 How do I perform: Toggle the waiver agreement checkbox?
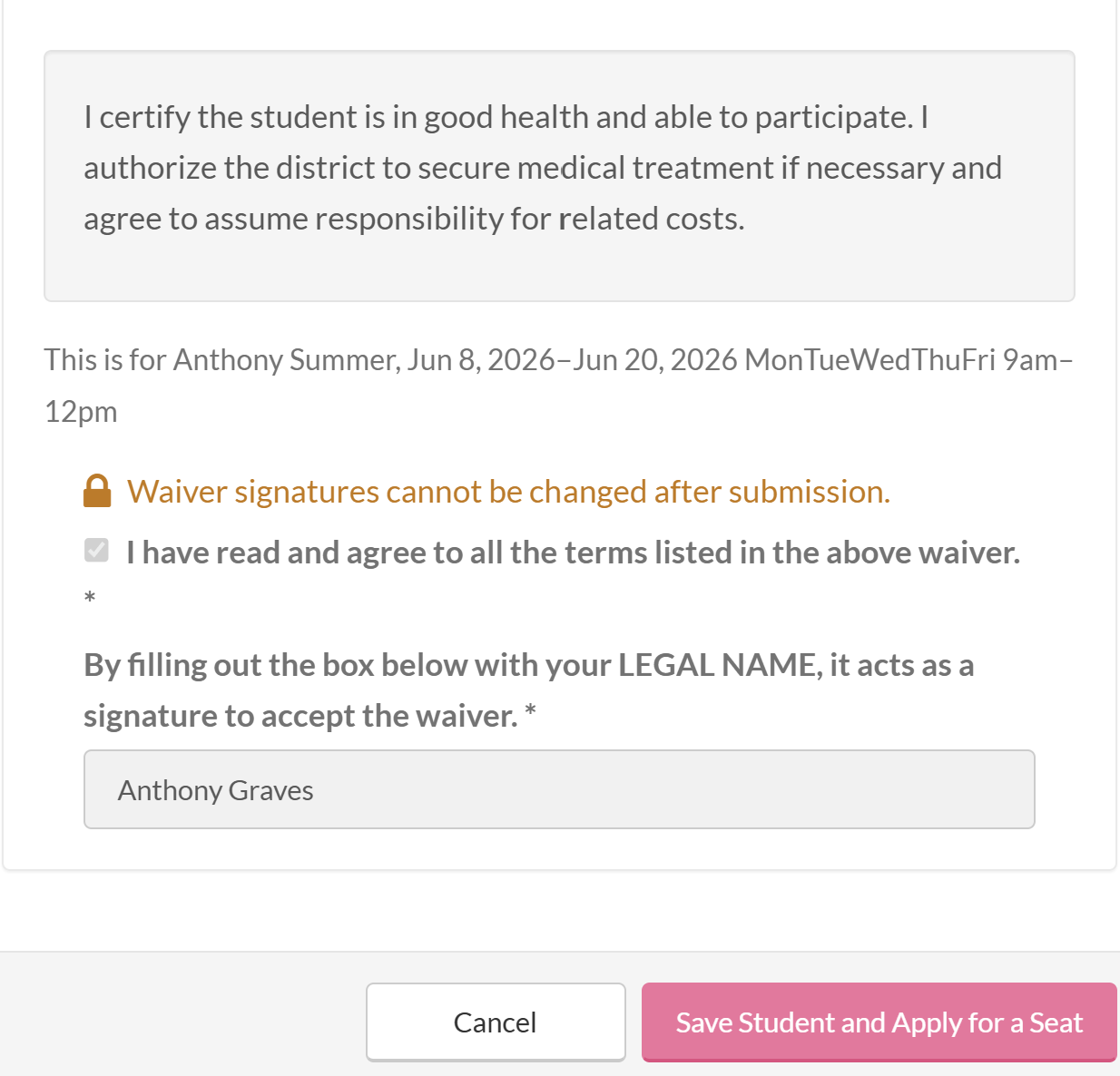pos(96,550)
